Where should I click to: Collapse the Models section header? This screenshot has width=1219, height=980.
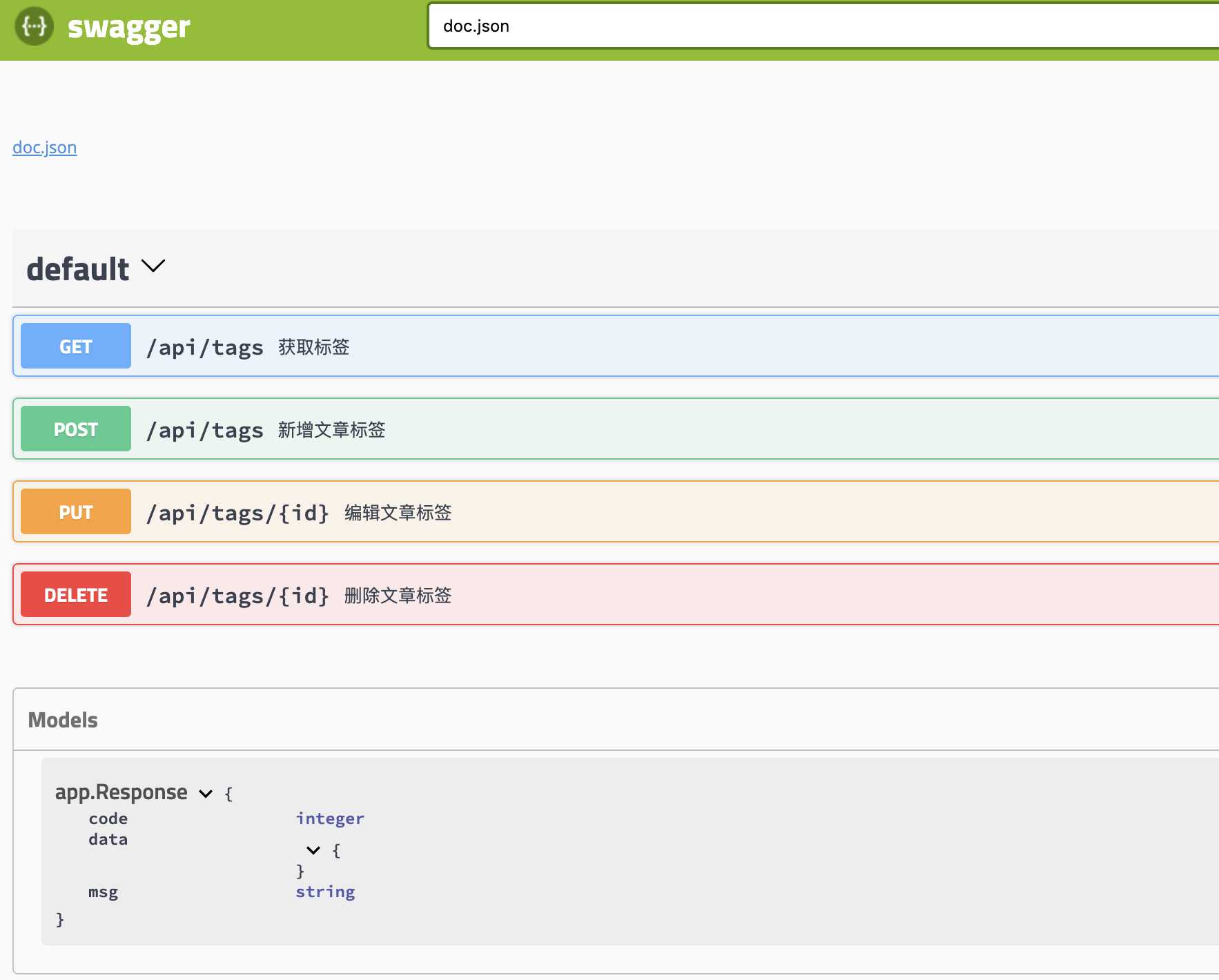pos(63,720)
